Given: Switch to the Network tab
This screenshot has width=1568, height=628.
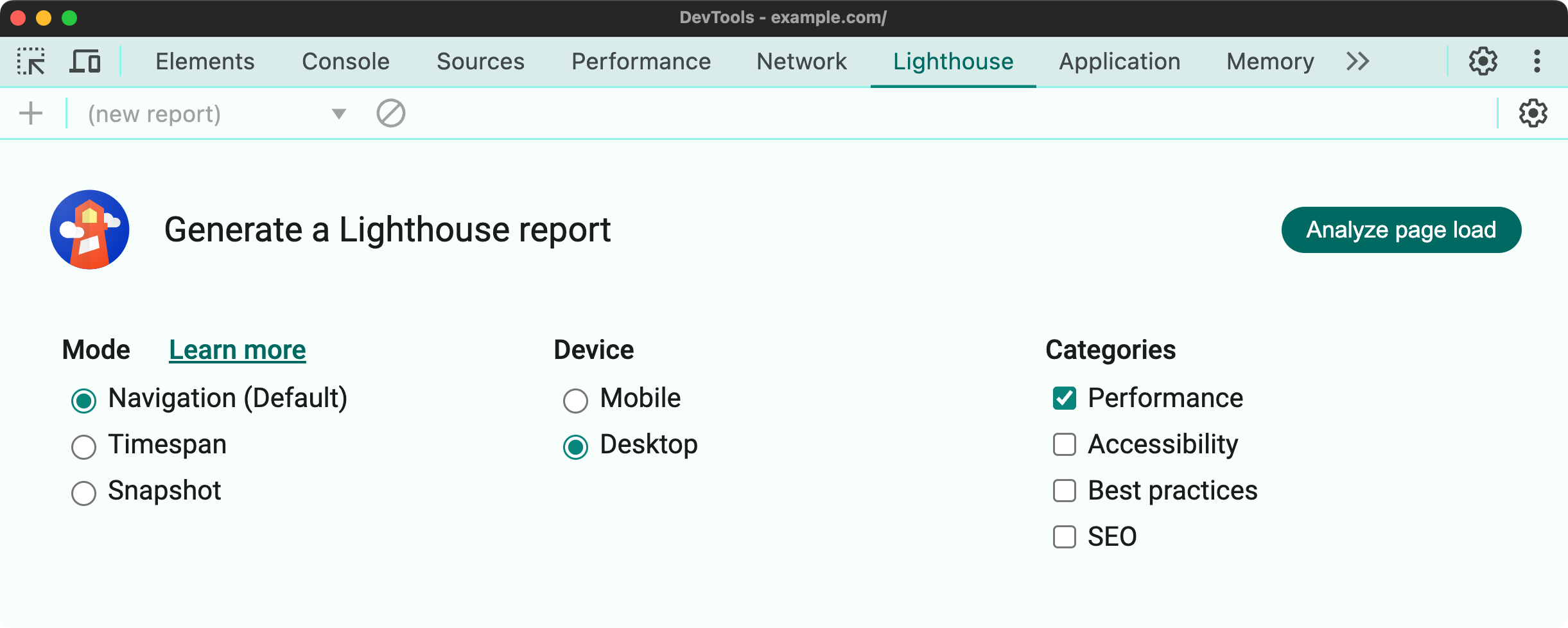Looking at the screenshot, I should 801,62.
